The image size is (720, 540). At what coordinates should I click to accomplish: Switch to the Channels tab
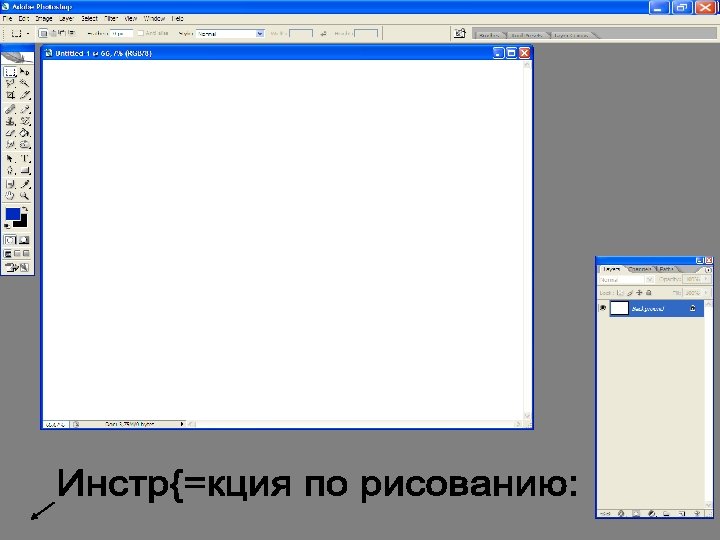click(x=640, y=269)
